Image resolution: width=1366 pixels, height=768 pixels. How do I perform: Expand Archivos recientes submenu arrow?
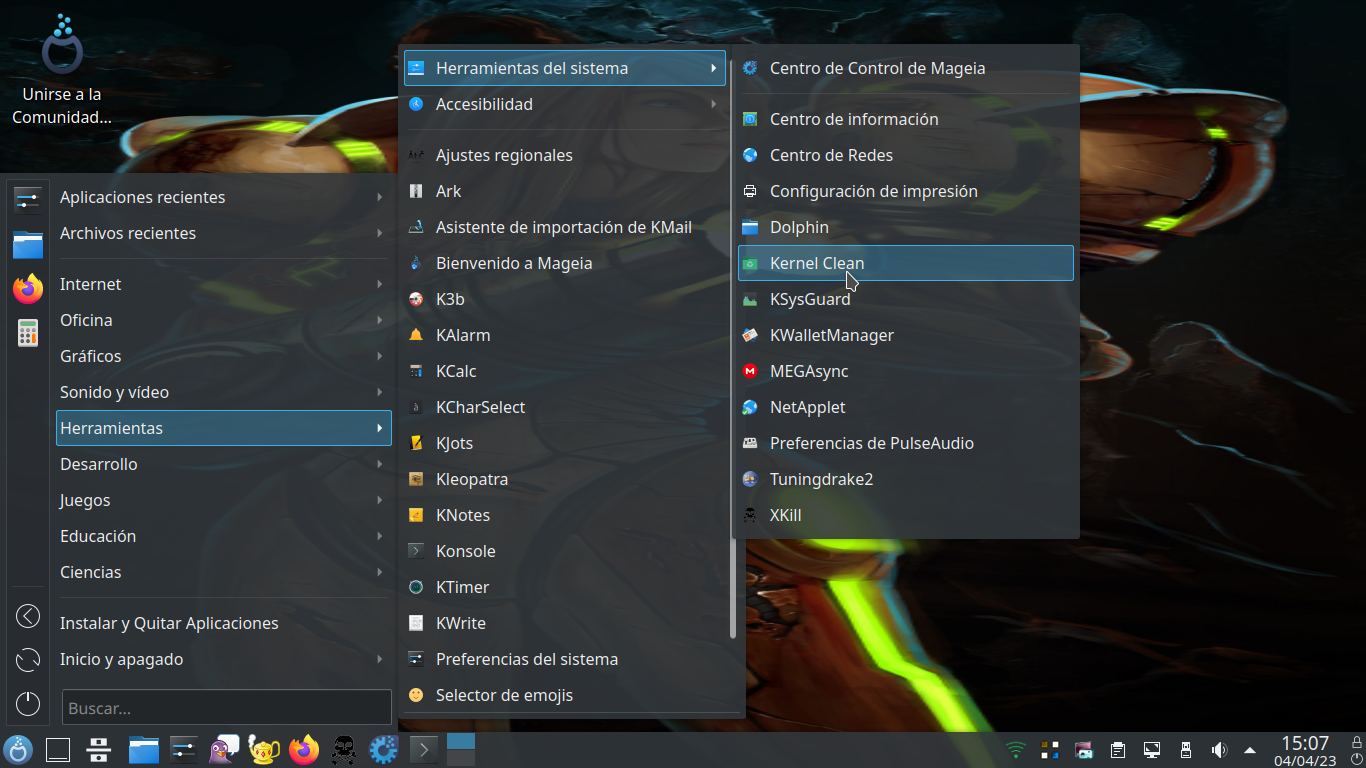pos(380,233)
